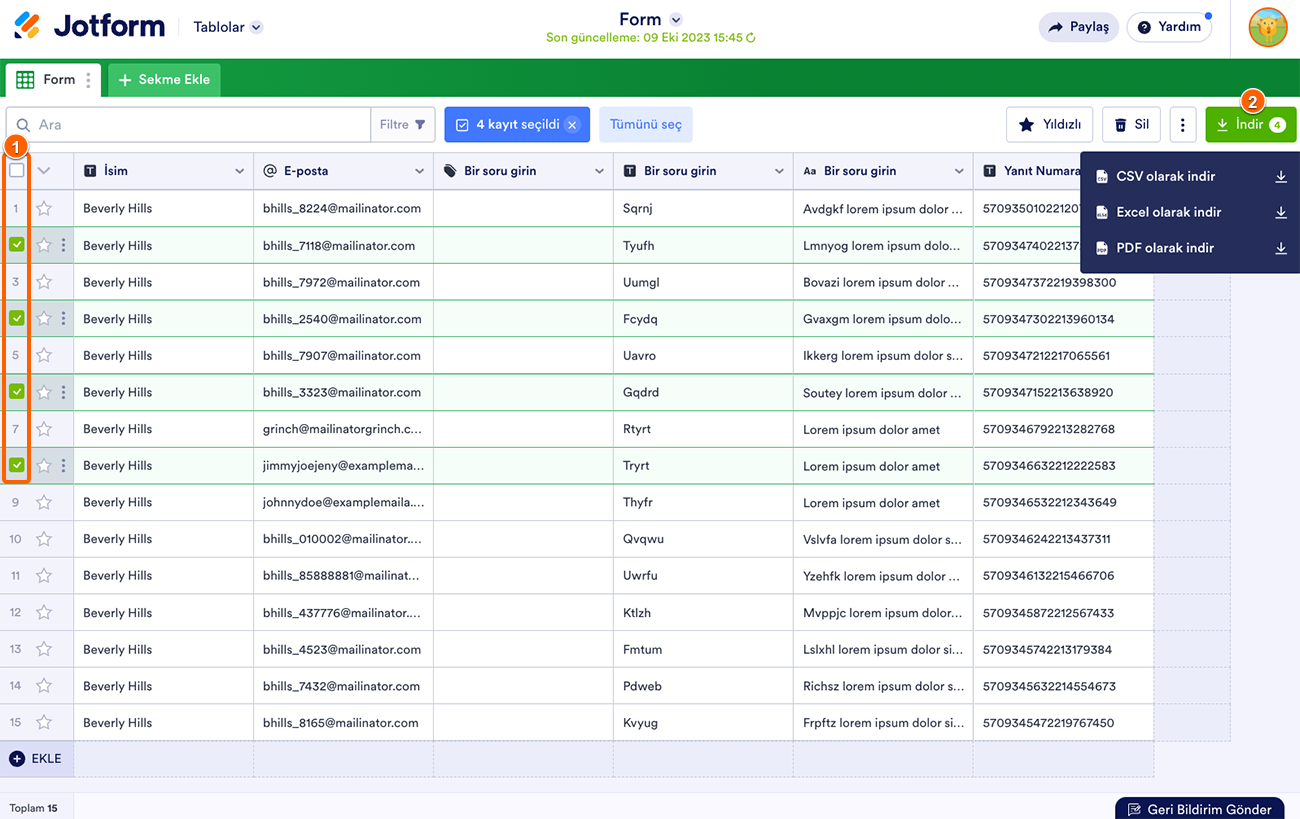Screen dimensions: 1300x819
Task: Open row options dots for bhills_7118 entry
Action: [x=63, y=245]
